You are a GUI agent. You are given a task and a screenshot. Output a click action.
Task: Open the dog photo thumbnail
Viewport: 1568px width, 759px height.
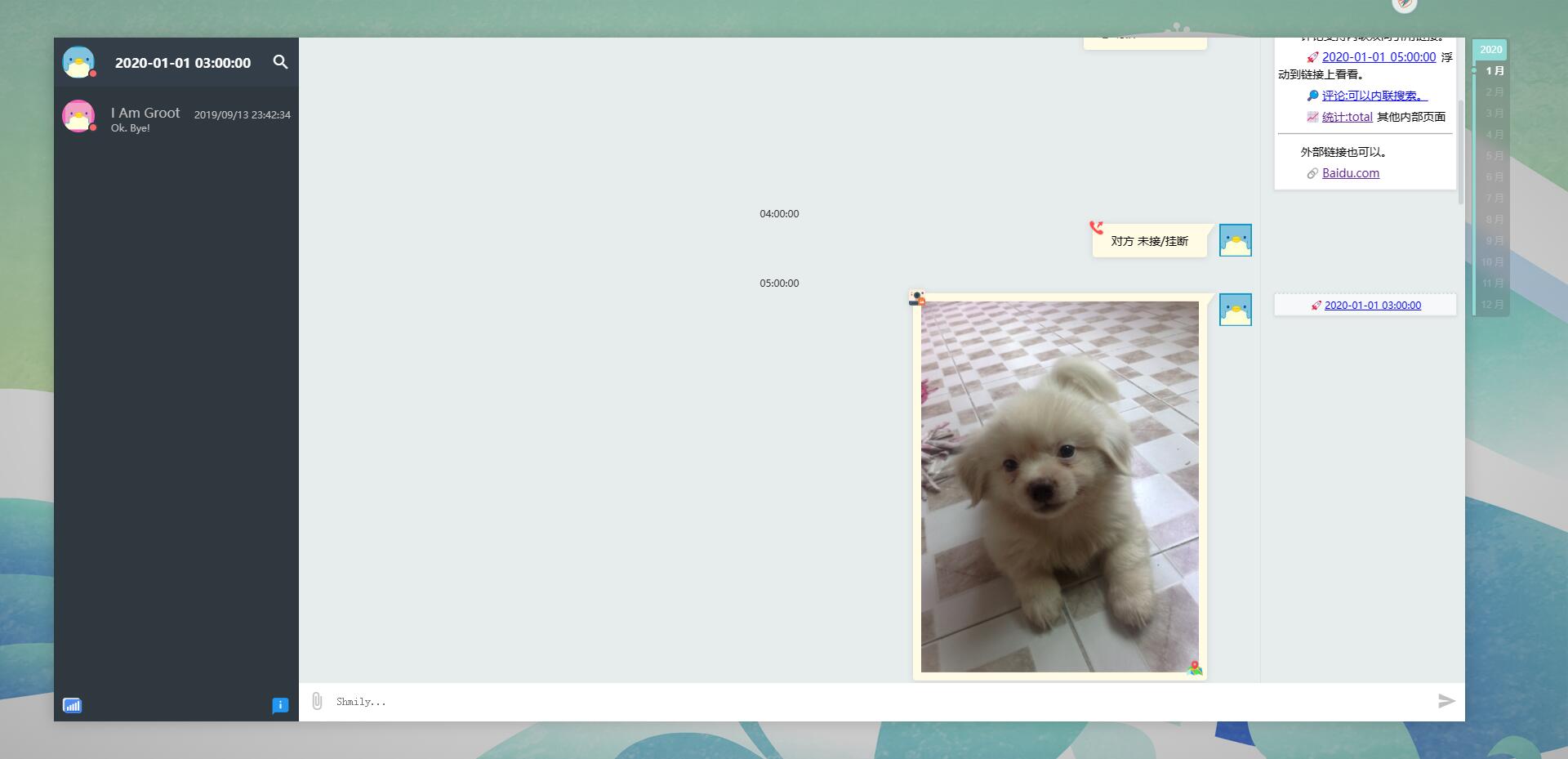coord(1059,486)
